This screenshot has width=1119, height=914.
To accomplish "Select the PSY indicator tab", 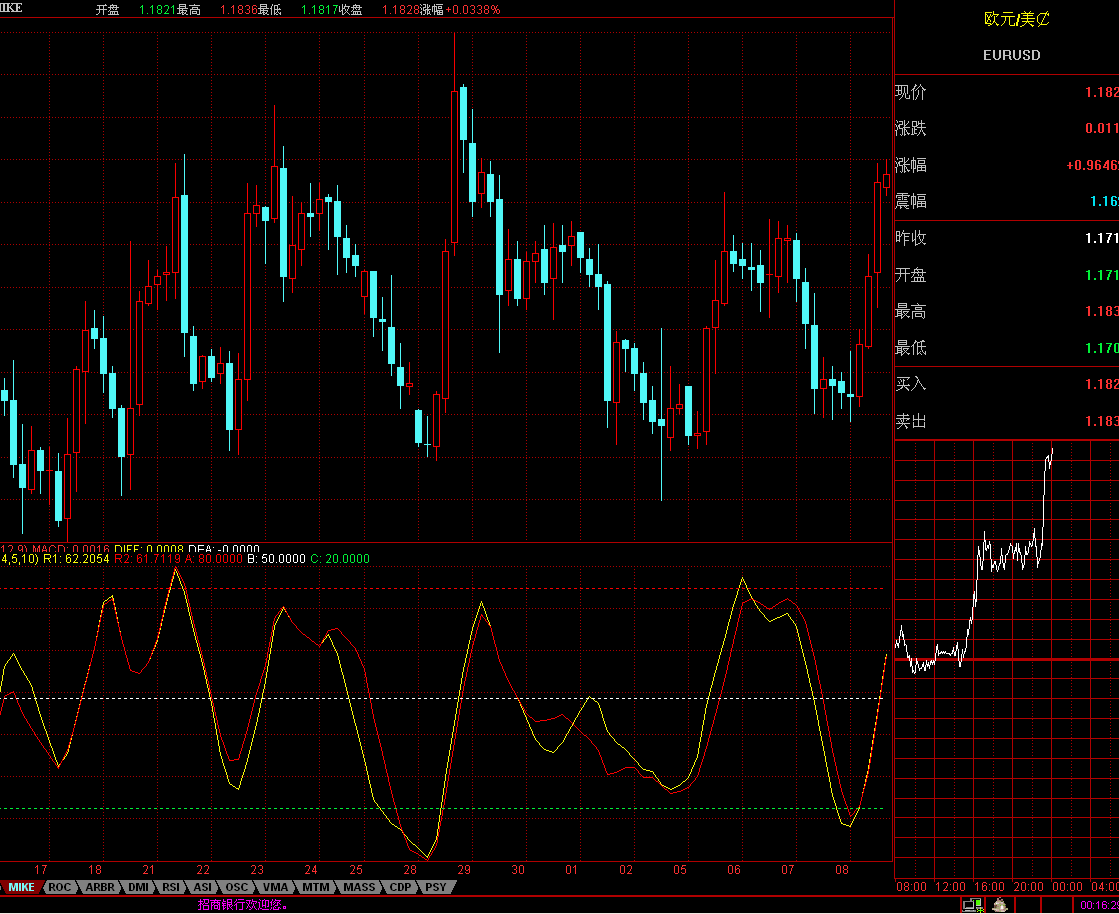I will point(436,887).
